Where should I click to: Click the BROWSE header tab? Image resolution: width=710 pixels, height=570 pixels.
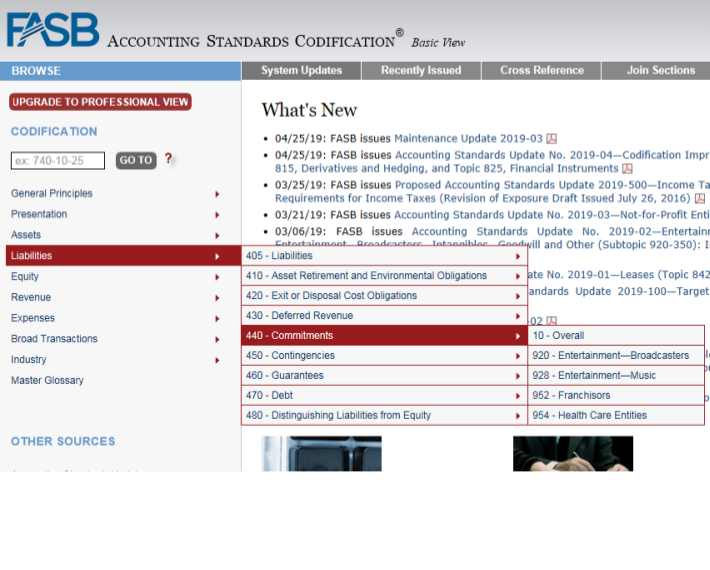click(120, 71)
